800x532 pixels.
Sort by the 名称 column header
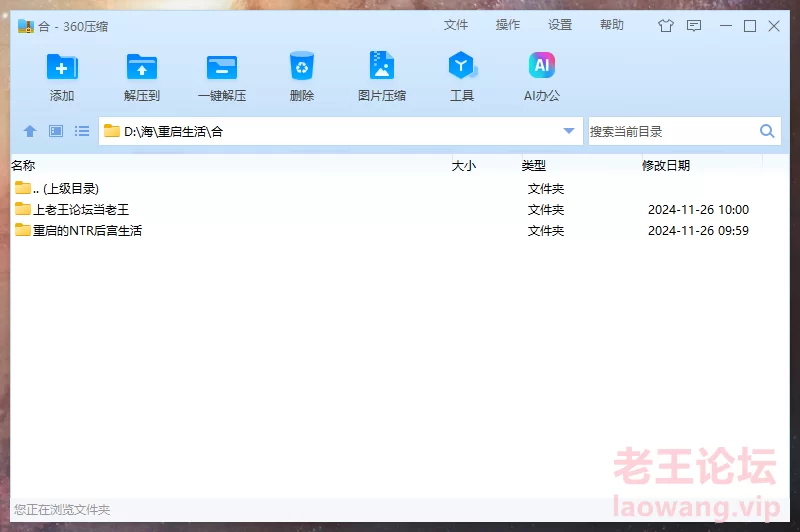23,165
